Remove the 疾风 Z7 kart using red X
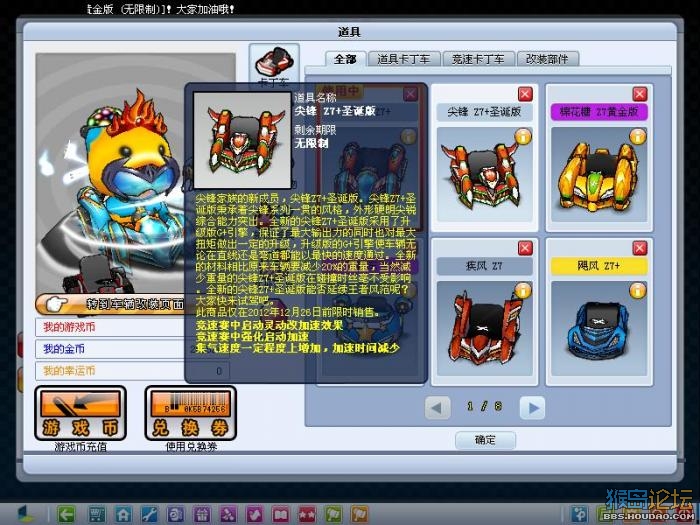Image resolution: width=700 pixels, height=525 pixels. (525, 248)
